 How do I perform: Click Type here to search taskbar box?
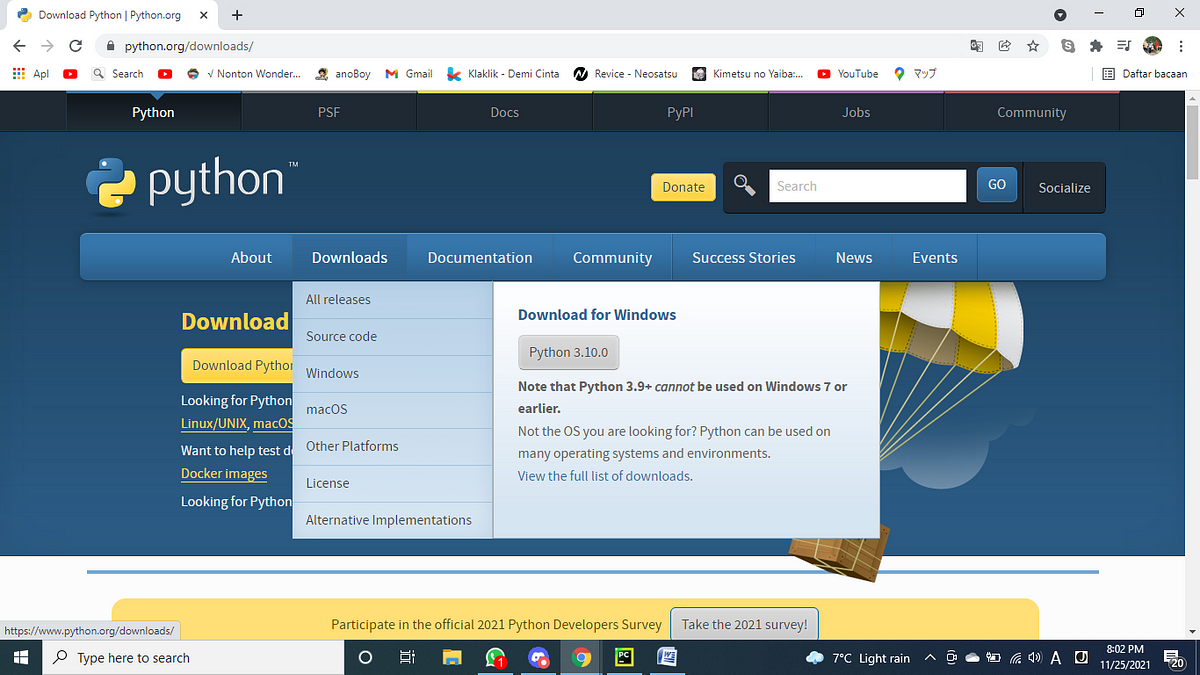click(191, 658)
